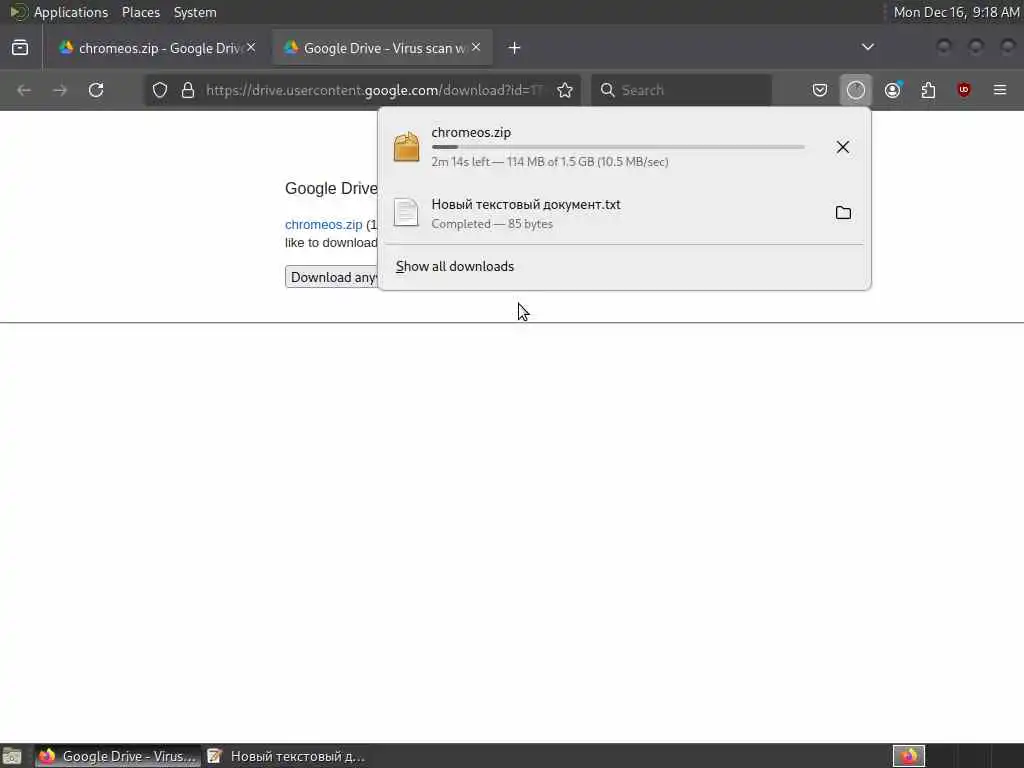This screenshot has width=1024, height=768.
Task: Open the chromeos.zip page link
Action: click(323, 225)
